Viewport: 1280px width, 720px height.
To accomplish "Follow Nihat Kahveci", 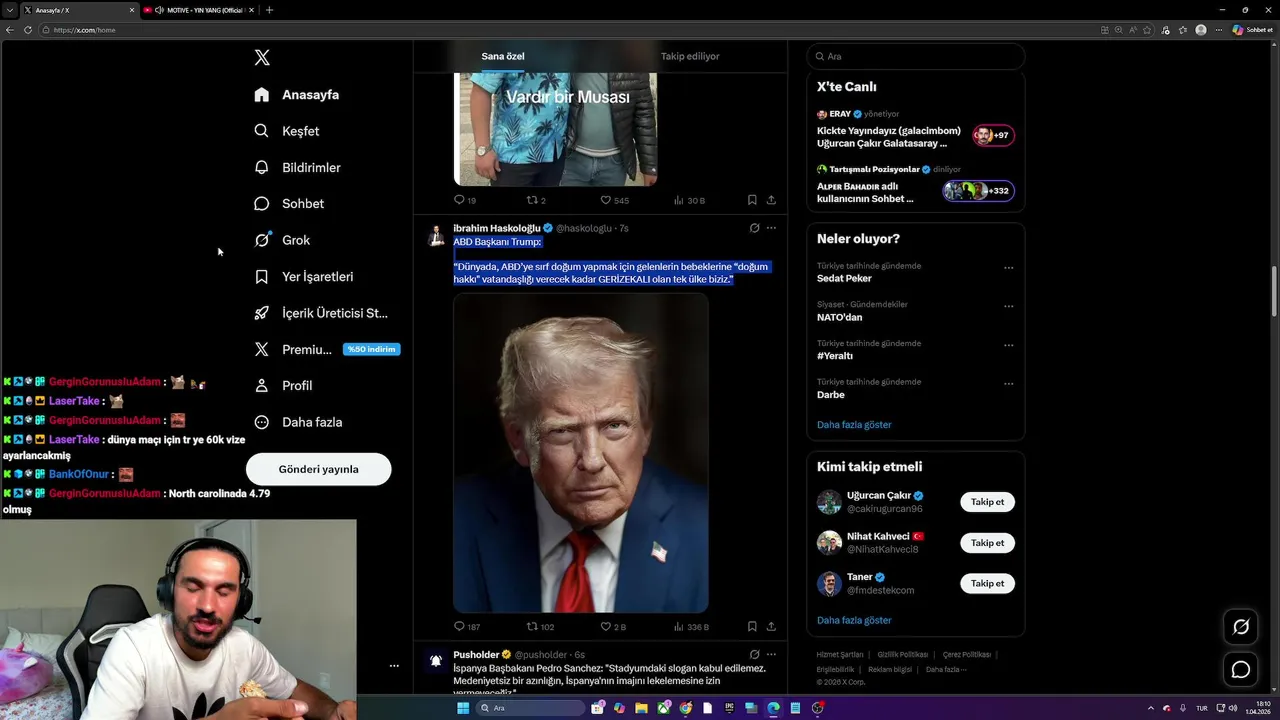I will (987, 543).
